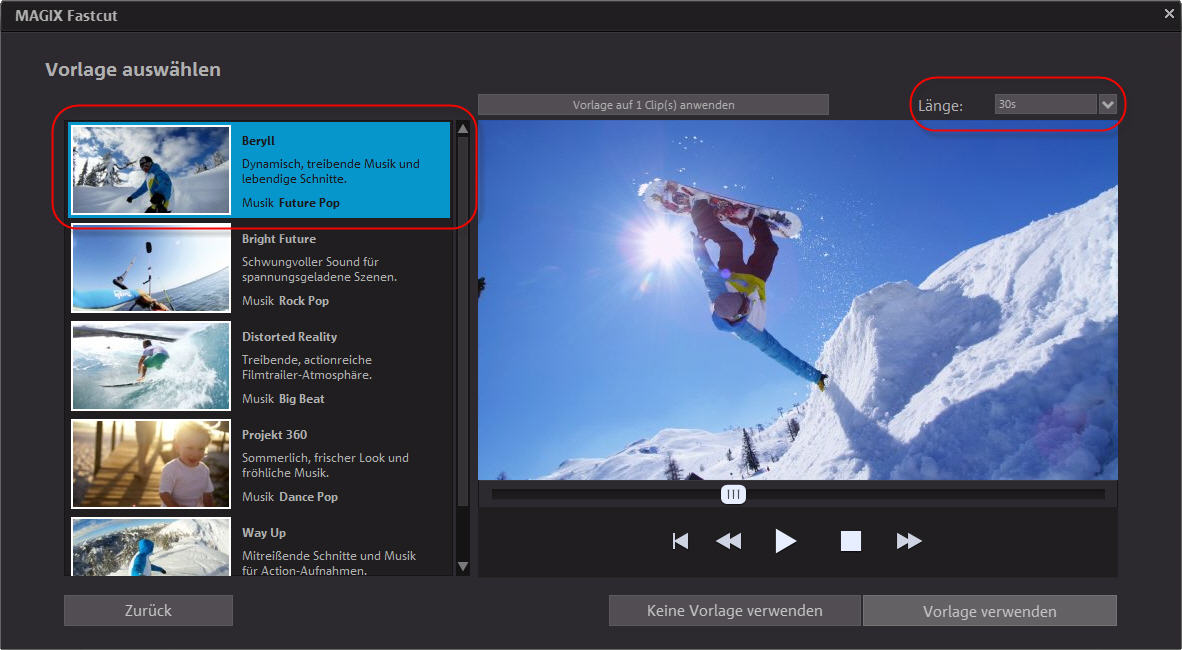Choose the Distorted Reality template
The width and height of the screenshot is (1182, 650).
(261, 366)
